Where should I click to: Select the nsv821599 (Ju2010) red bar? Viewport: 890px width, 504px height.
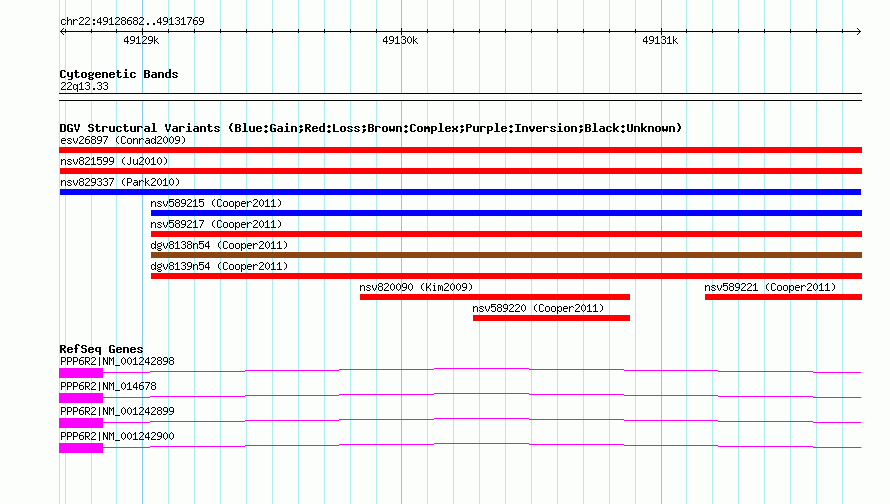coord(460,171)
